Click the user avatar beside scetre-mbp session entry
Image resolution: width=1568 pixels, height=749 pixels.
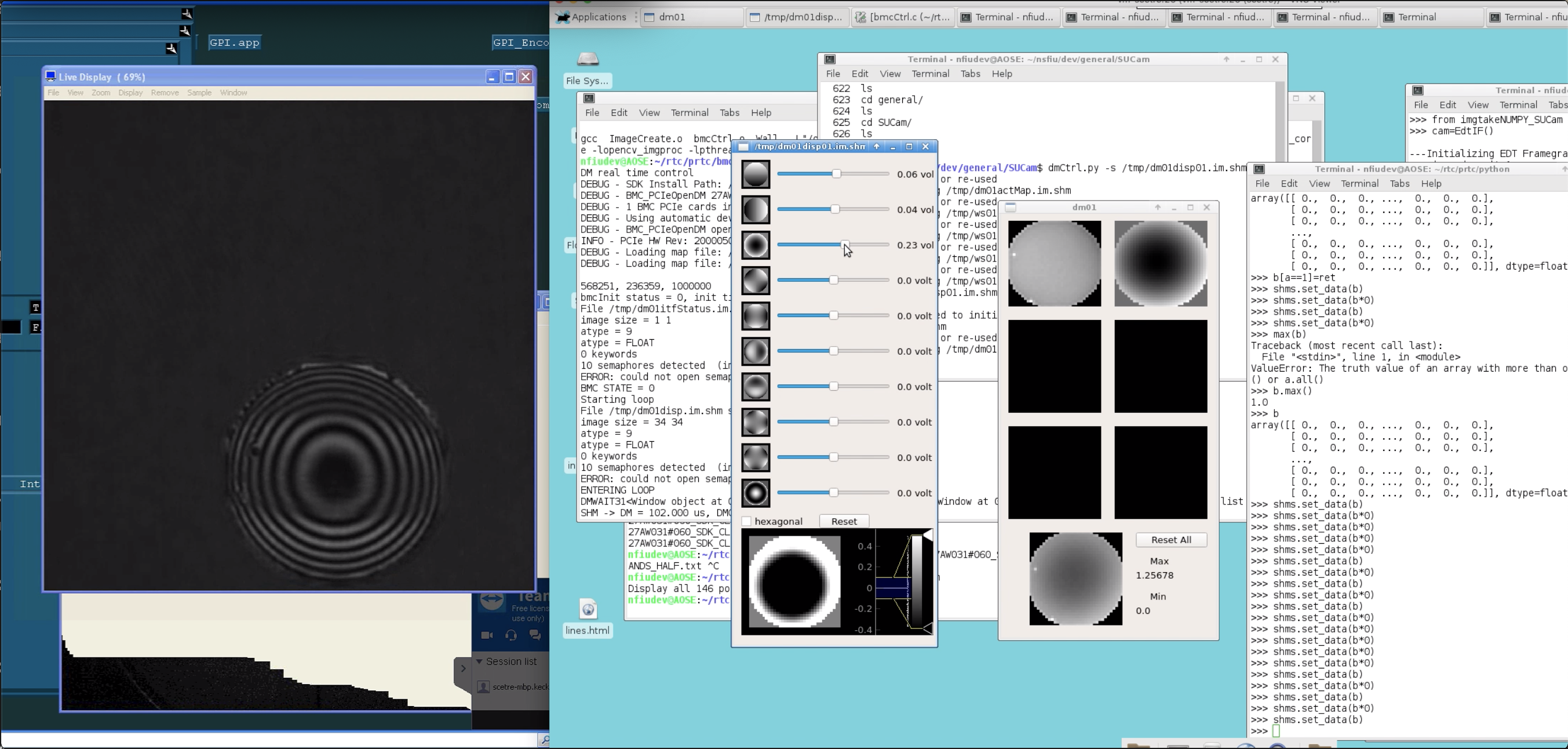pyautogui.click(x=483, y=687)
